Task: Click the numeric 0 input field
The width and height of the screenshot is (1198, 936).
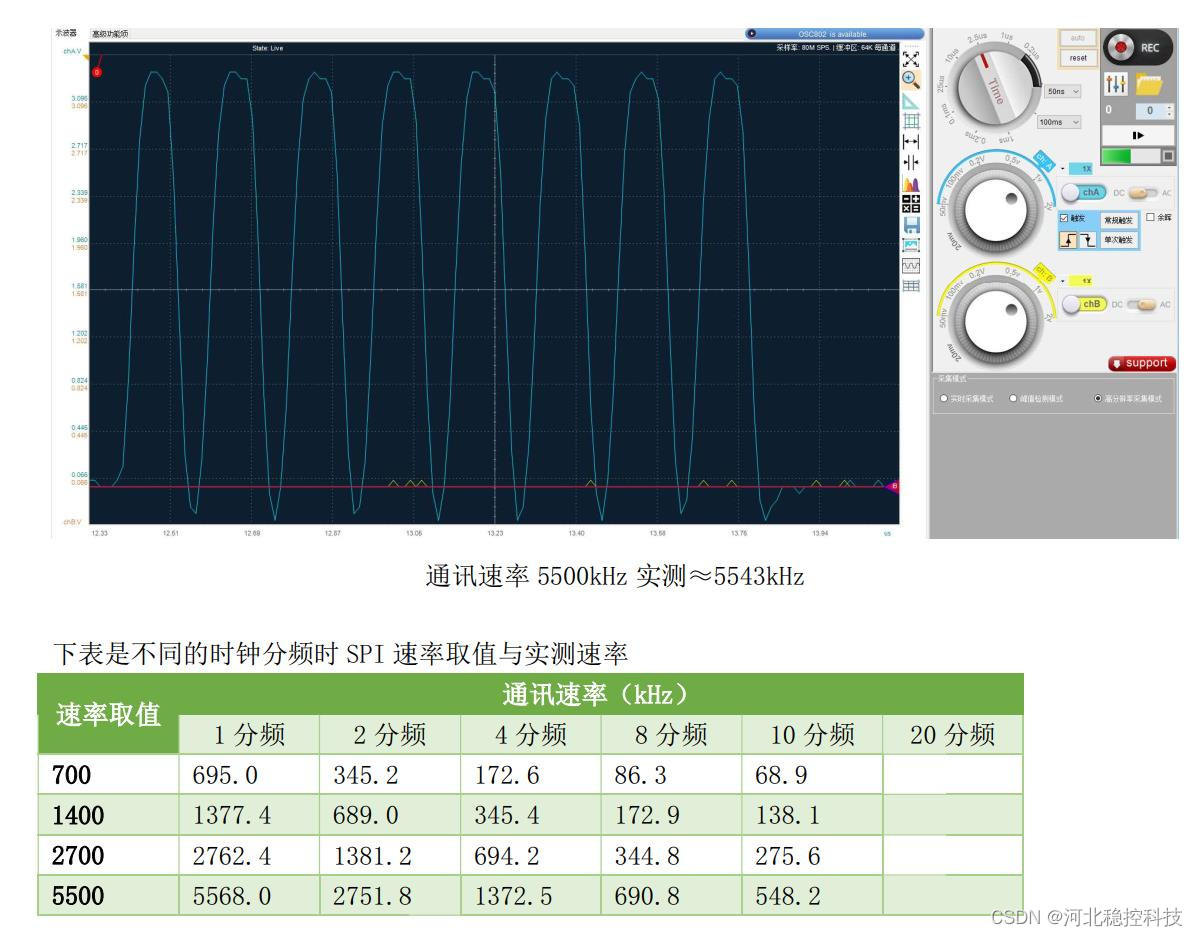Action: 1151,111
